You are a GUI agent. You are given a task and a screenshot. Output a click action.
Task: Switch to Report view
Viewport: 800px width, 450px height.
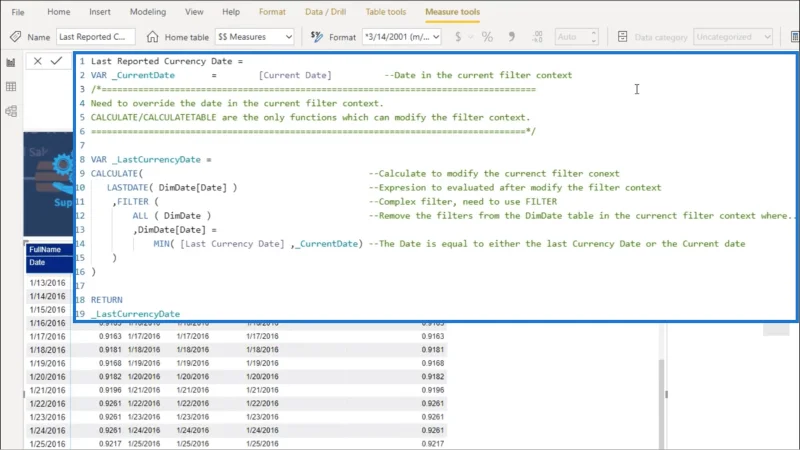click(x=11, y=62)
